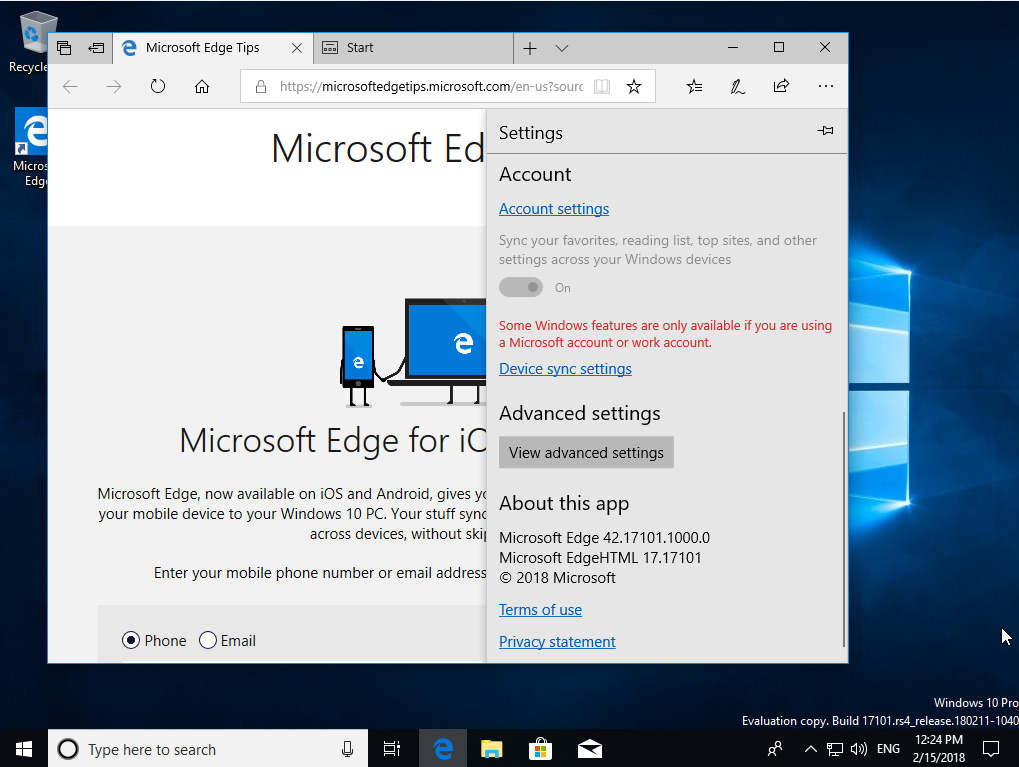Click the Type here to search box
Image resolution: width=1019 pixels, height=767 pixels.
[x=208, y=749]
